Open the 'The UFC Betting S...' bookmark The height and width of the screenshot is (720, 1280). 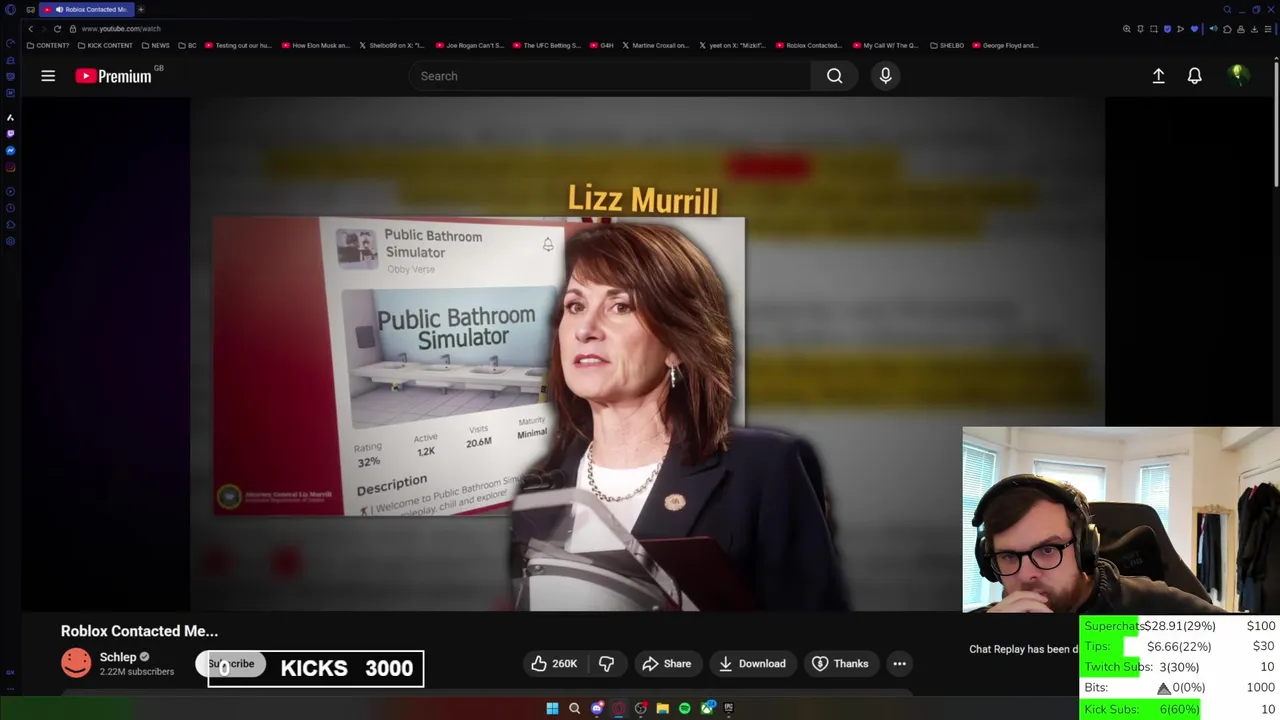547,45
